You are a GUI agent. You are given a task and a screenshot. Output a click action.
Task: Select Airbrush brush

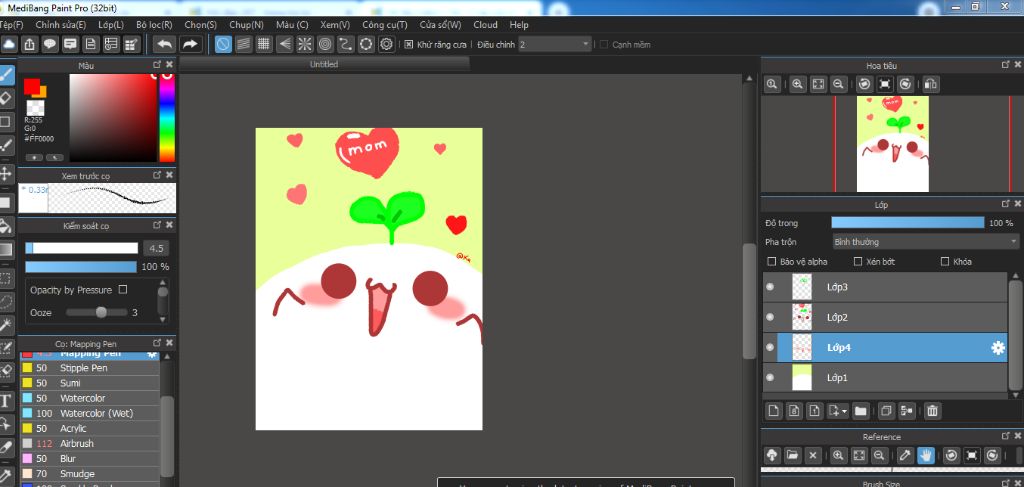[x=90, y=443]
